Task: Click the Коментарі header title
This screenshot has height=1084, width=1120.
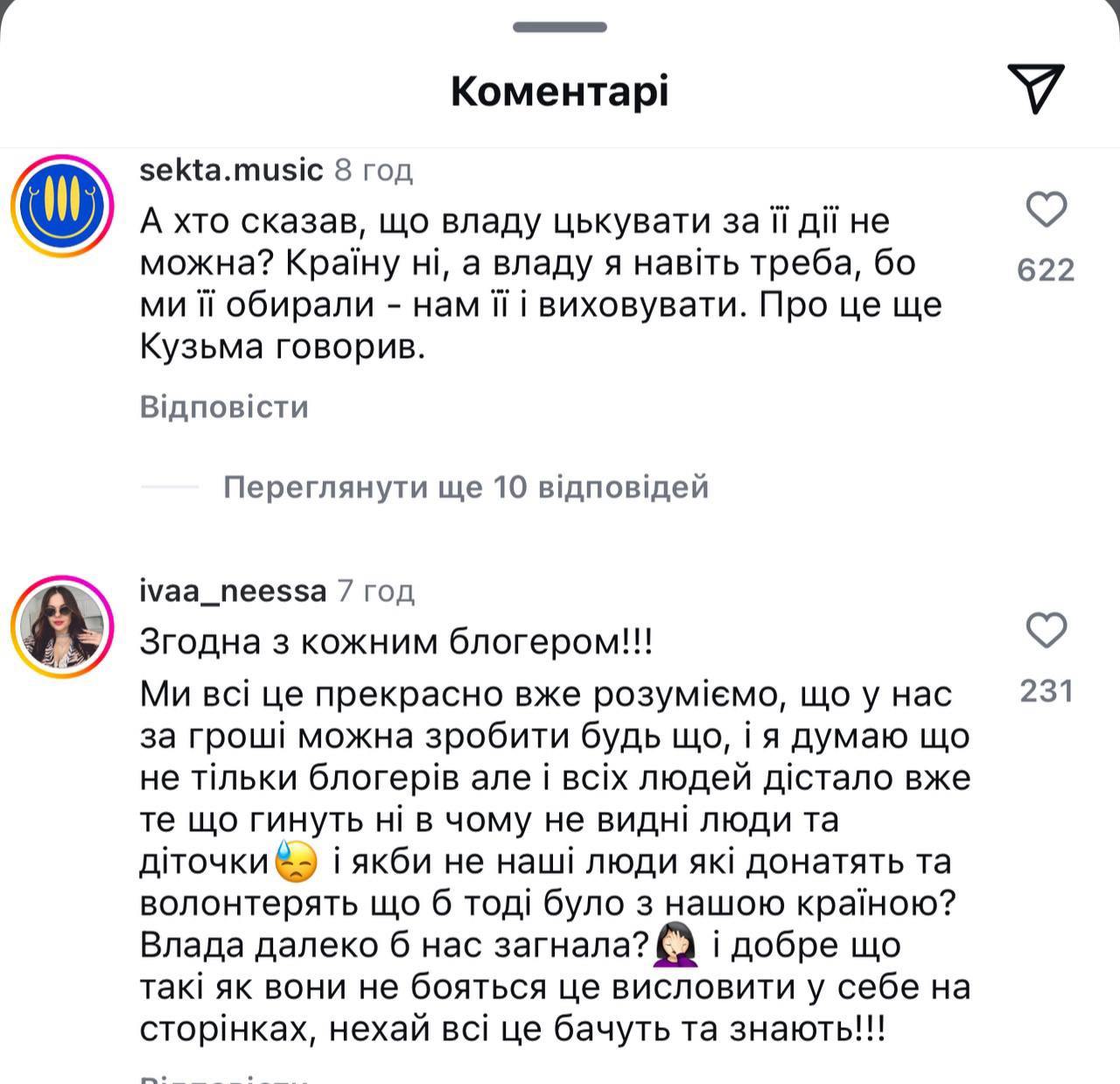Action: coord(559,90)
